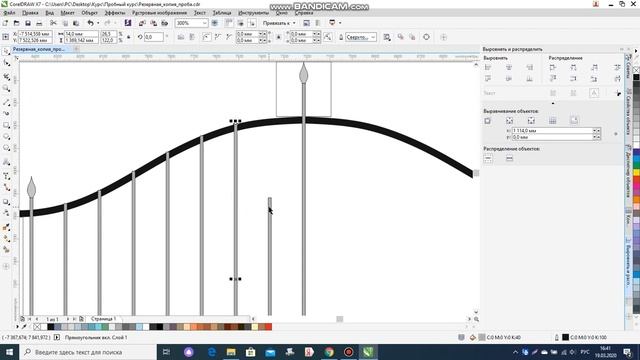Screen dimensions: 640x360
Task: Toggle align to Page edge option
Action: click(509, 120)
